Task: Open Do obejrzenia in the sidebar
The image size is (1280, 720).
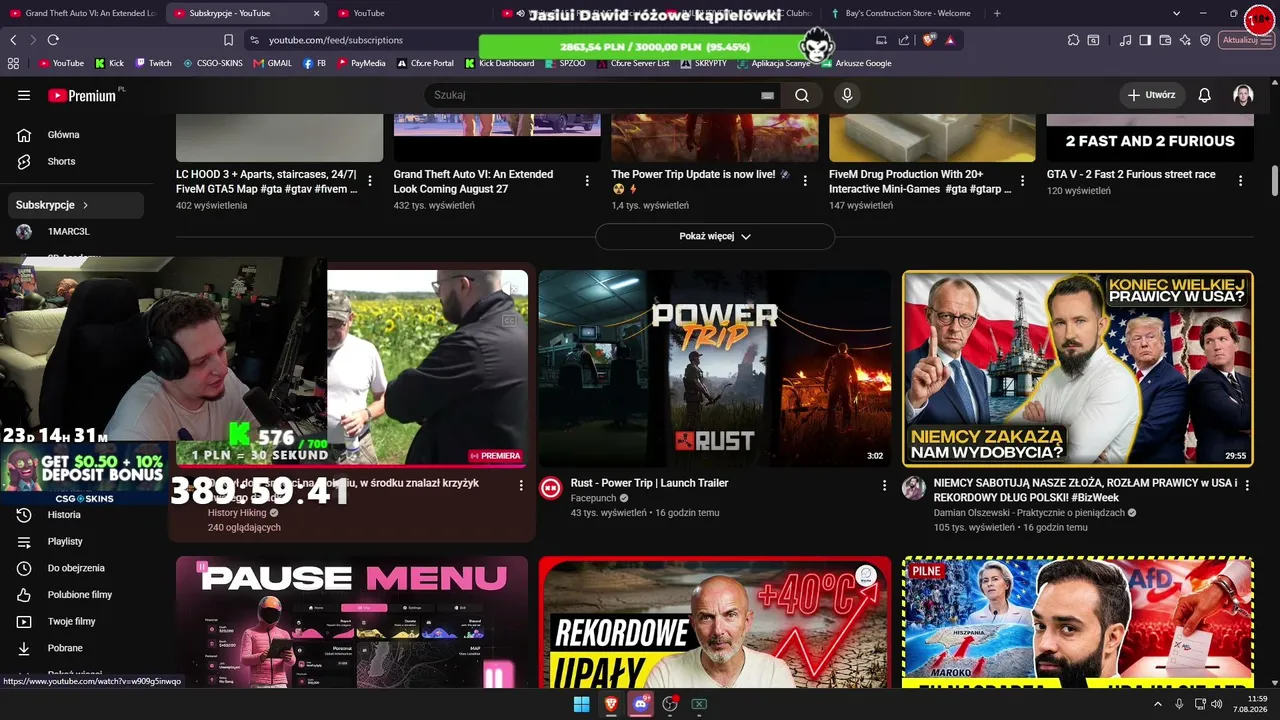Action: click(76, 568)
